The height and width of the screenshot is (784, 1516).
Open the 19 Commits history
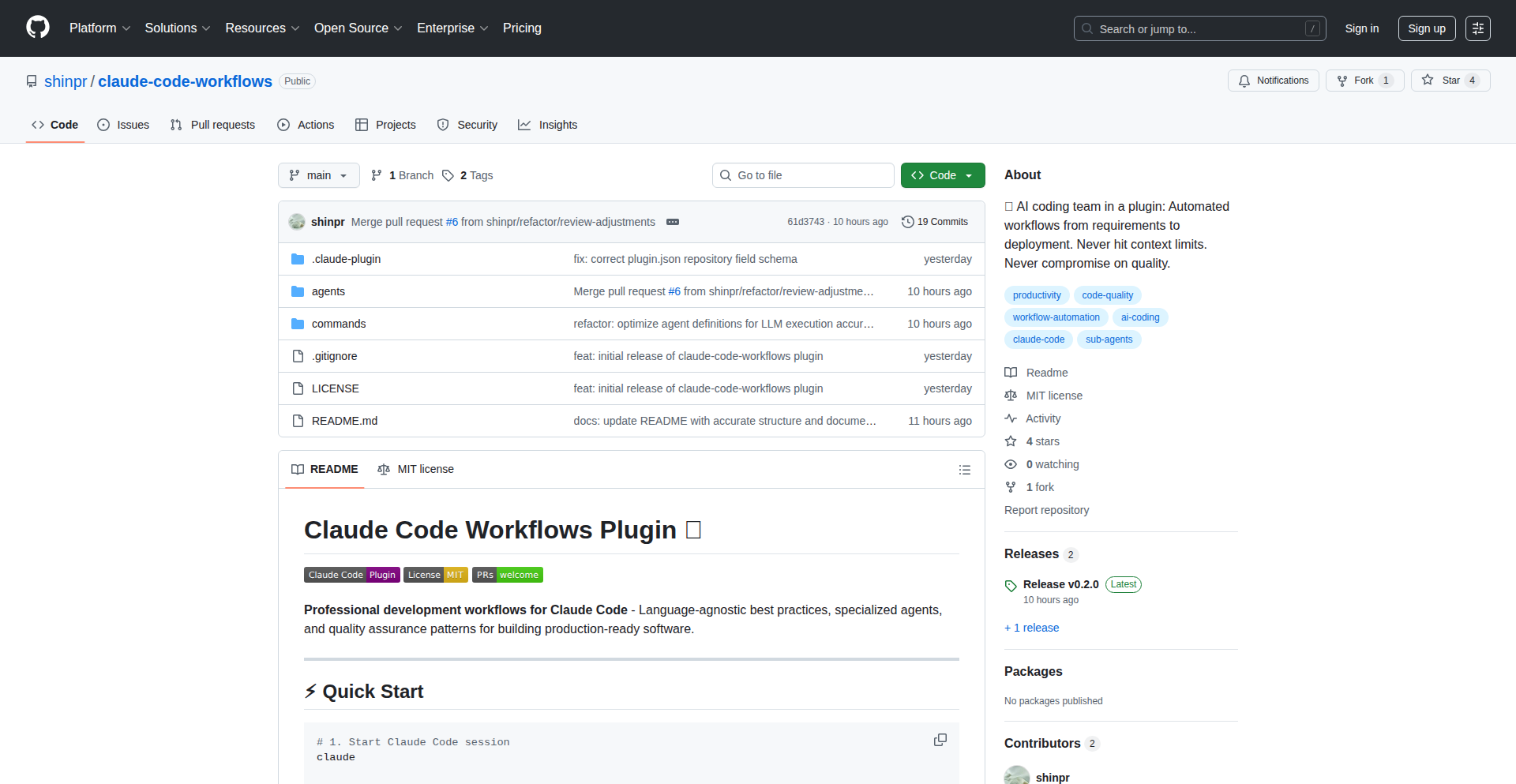click(x=935, y=222)
